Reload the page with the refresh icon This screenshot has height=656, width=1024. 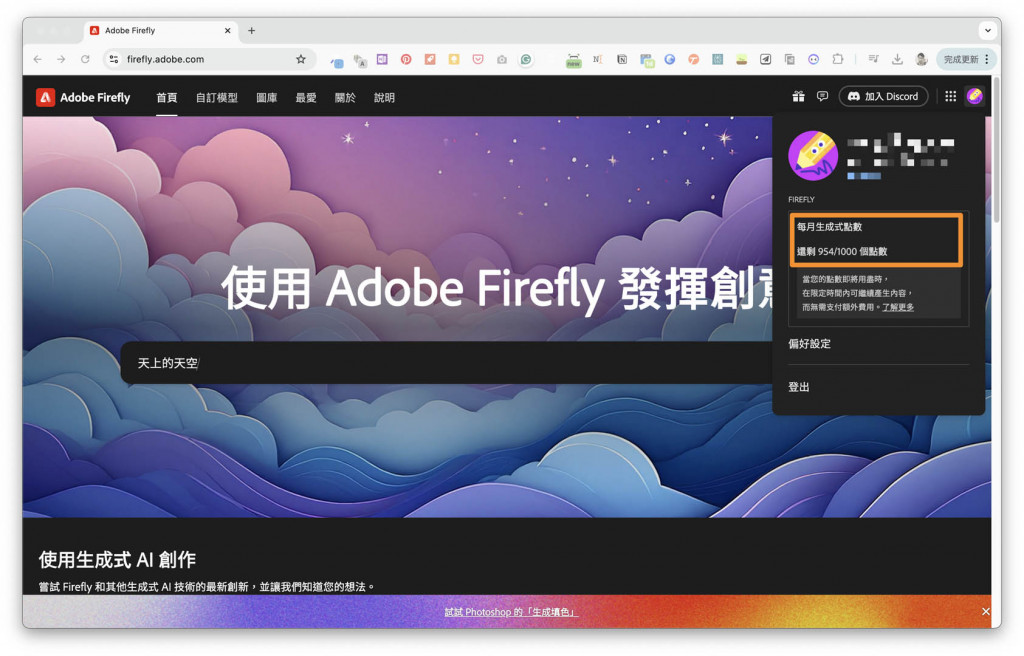(85, 59)
